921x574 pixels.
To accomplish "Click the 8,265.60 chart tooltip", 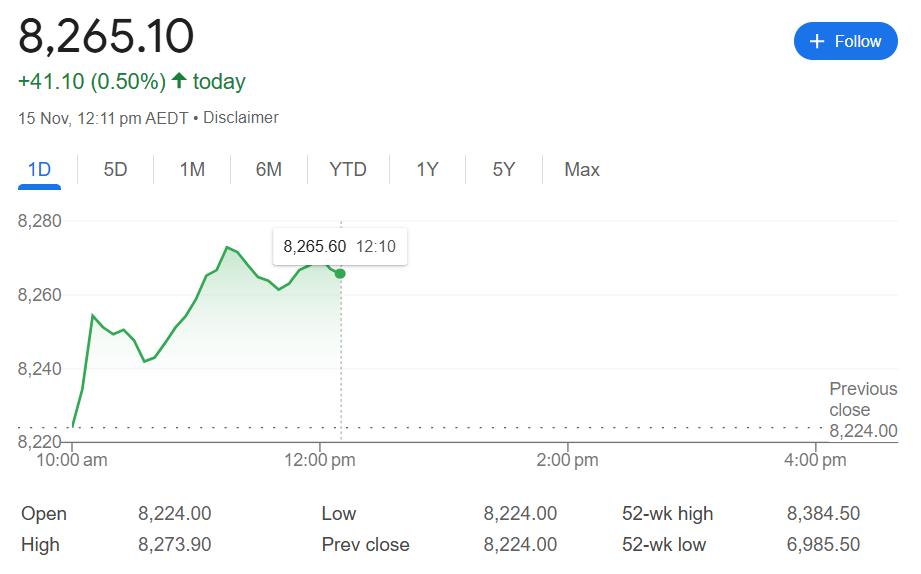I will click(340, 247).
